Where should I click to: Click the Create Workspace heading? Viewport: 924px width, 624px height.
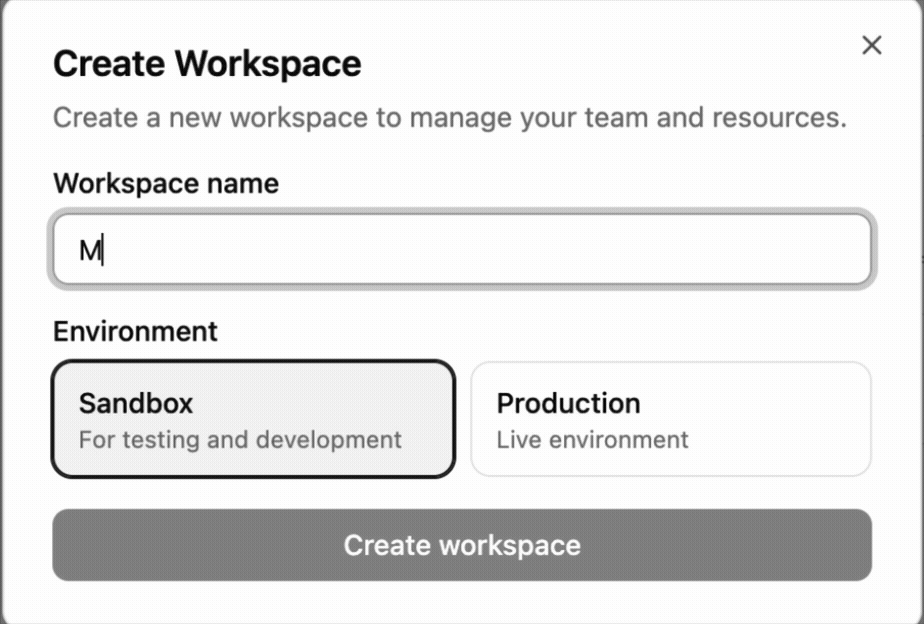(207, 64)
